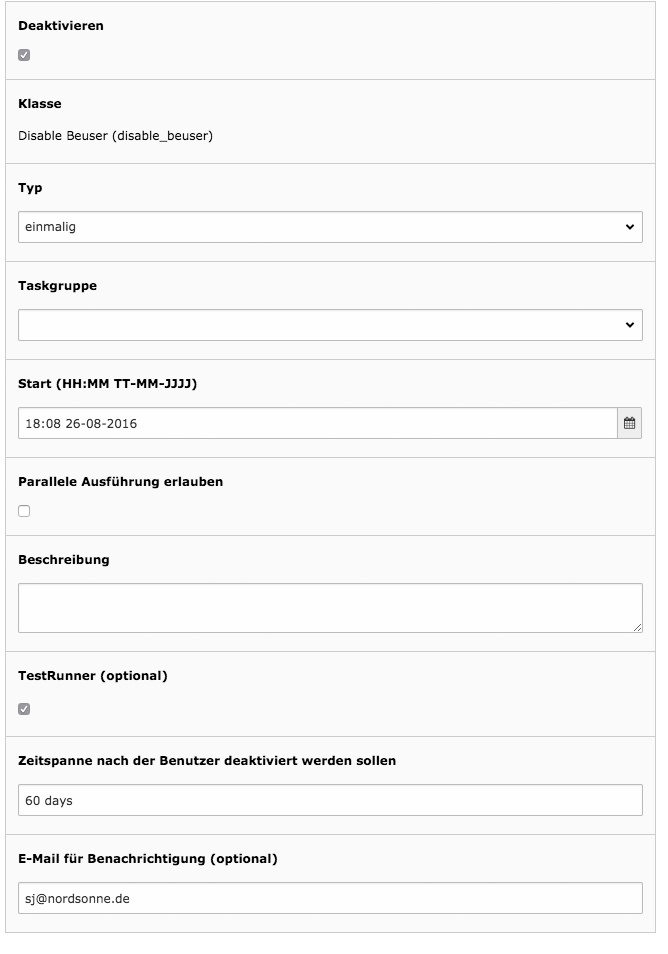Image resolution: width=668 pixels, height=954 pixels.
Task: Click the Zeitspanne nach der Benutzer label
Action: click(x=207, y=761)
